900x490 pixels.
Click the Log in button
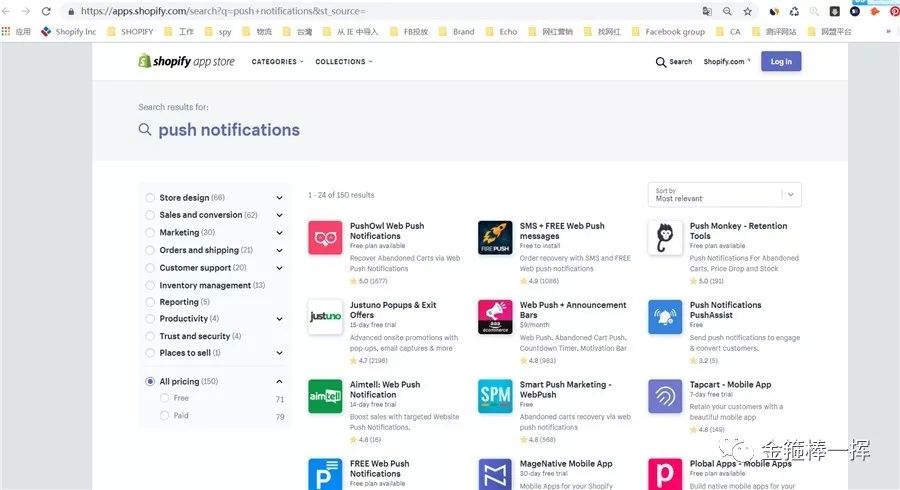tap(781, 62)
